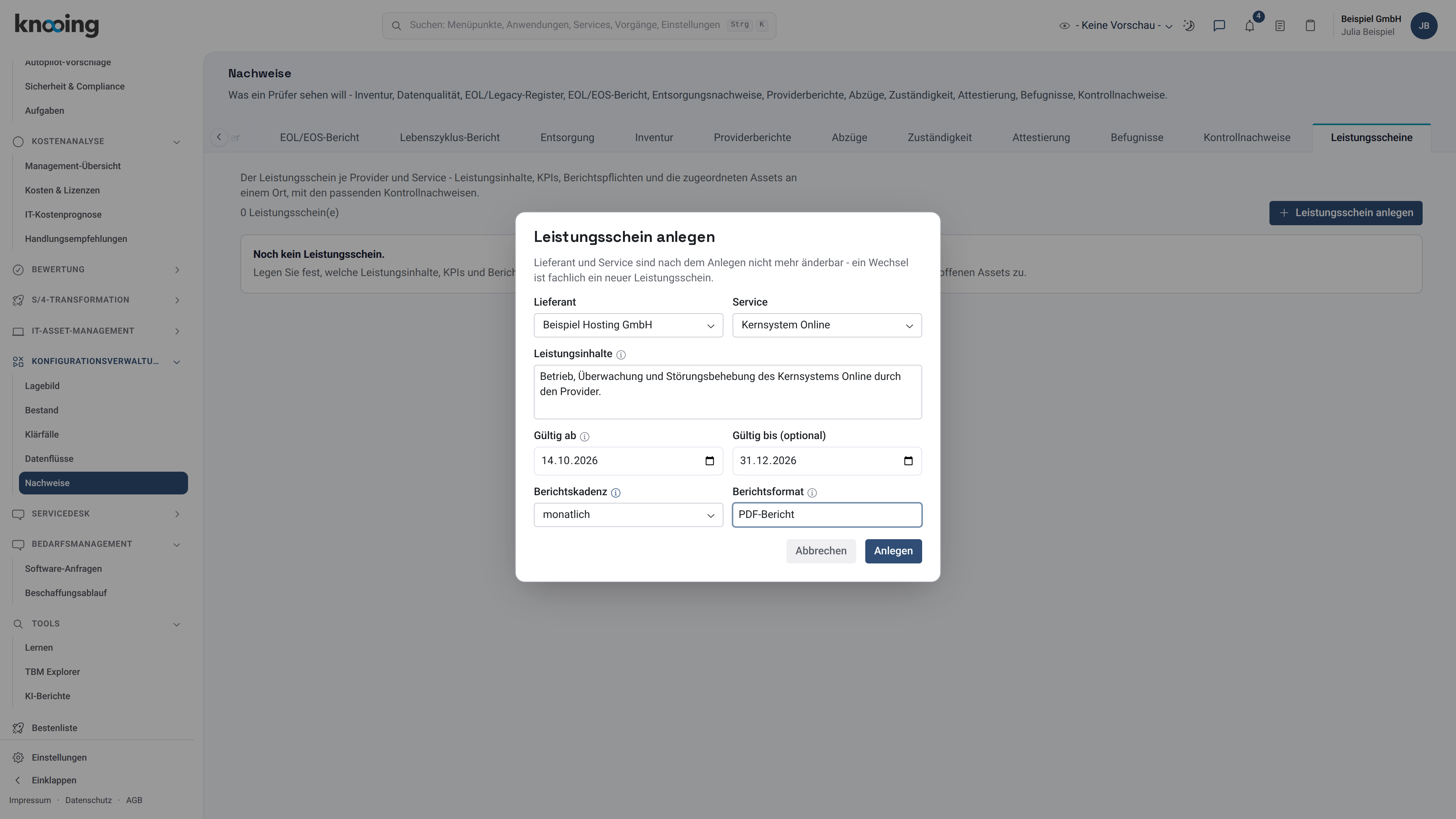Open the Lieferant dropdown

point(628,325)
